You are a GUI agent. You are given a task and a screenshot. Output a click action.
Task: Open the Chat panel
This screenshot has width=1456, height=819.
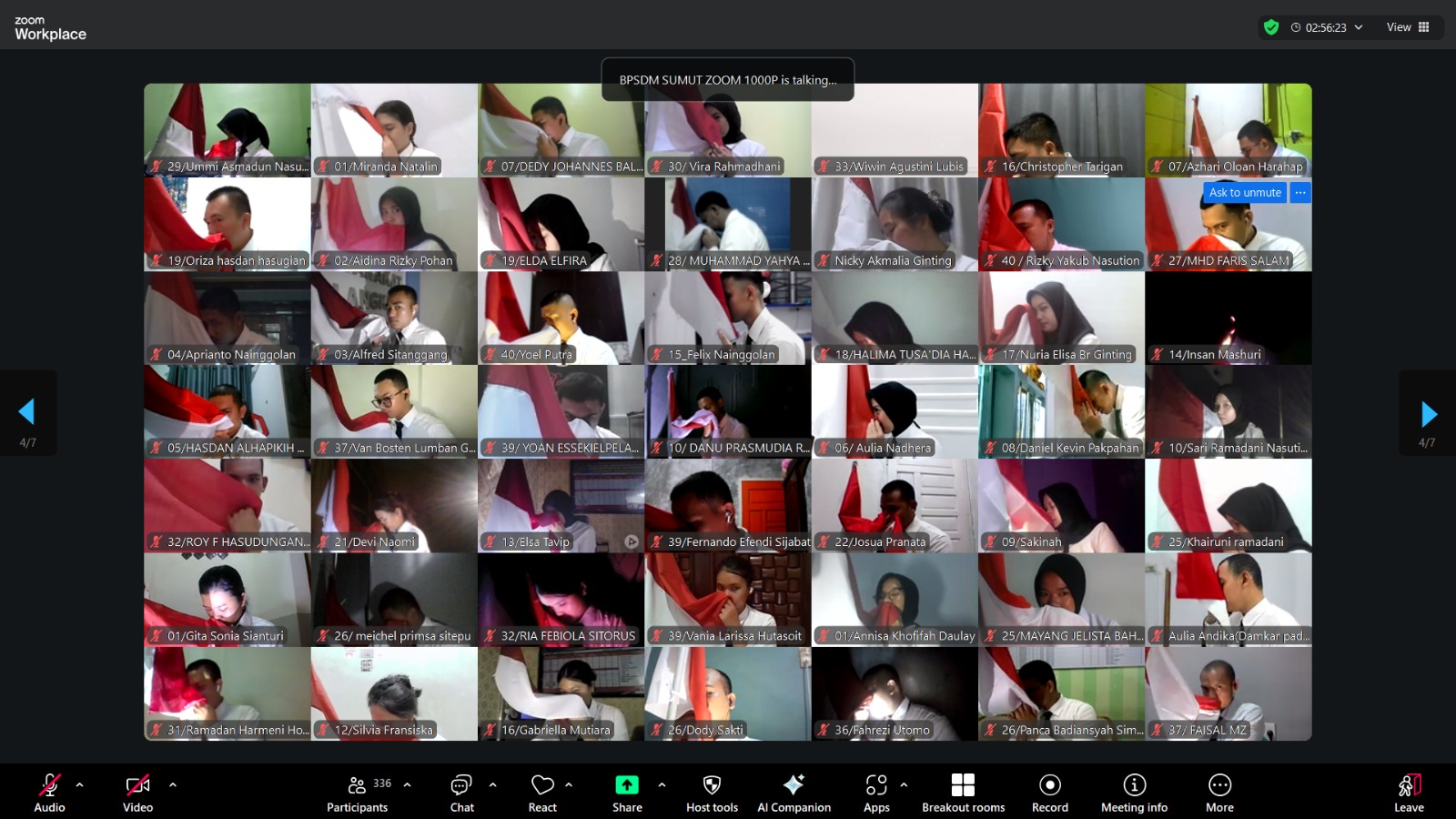point(461,792)
